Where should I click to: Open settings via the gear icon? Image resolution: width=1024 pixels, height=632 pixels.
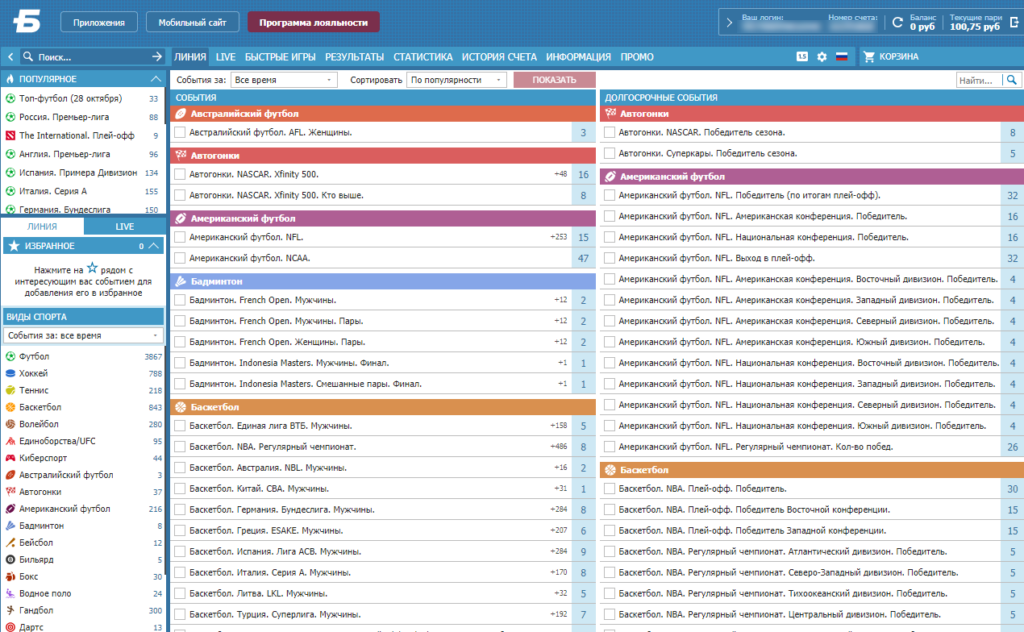(822, 57)
